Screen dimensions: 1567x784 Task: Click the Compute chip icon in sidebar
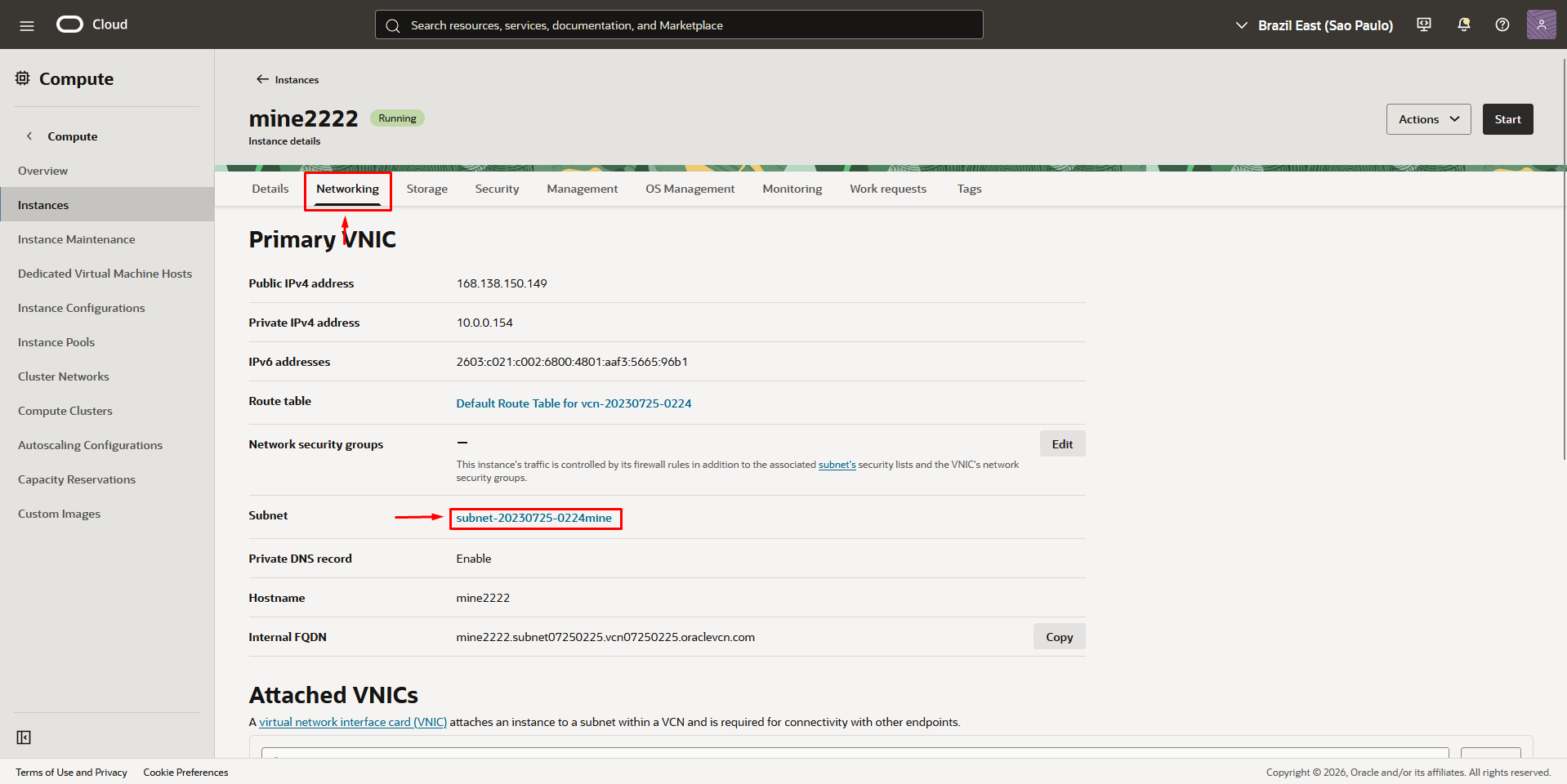[x=23, y=78]
